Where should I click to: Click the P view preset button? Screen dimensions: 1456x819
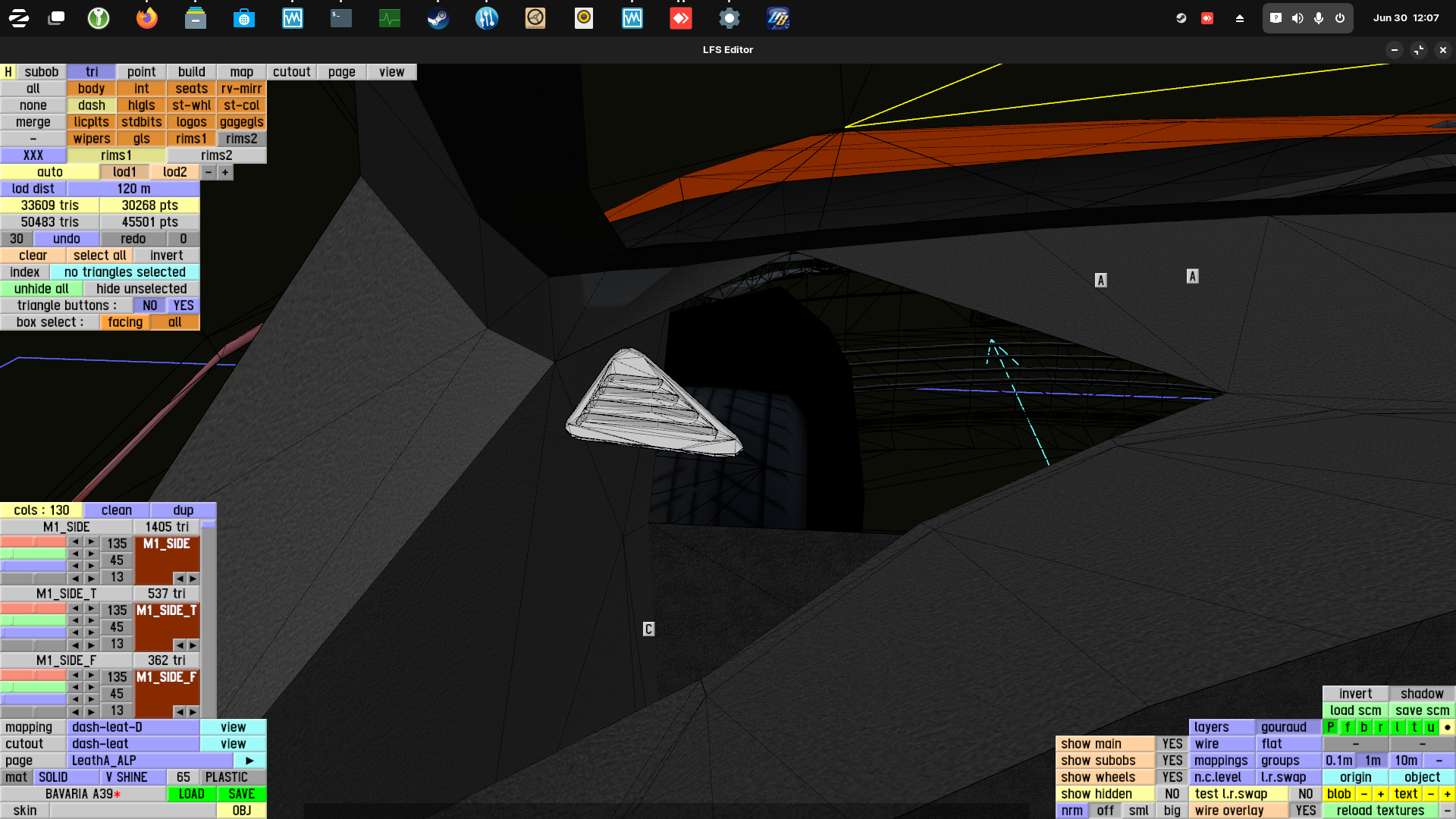[1330, 727]
